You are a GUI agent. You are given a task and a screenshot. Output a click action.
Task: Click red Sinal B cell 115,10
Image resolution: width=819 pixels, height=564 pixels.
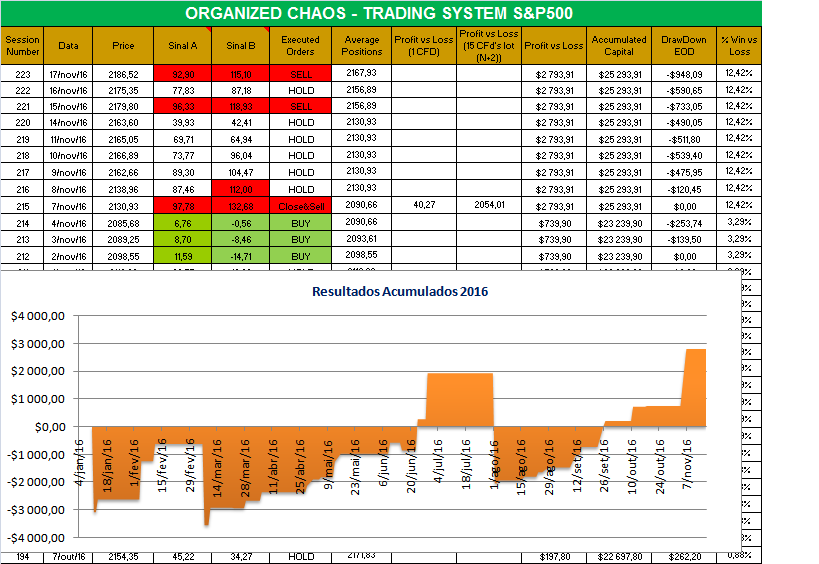tap(240, 74)
